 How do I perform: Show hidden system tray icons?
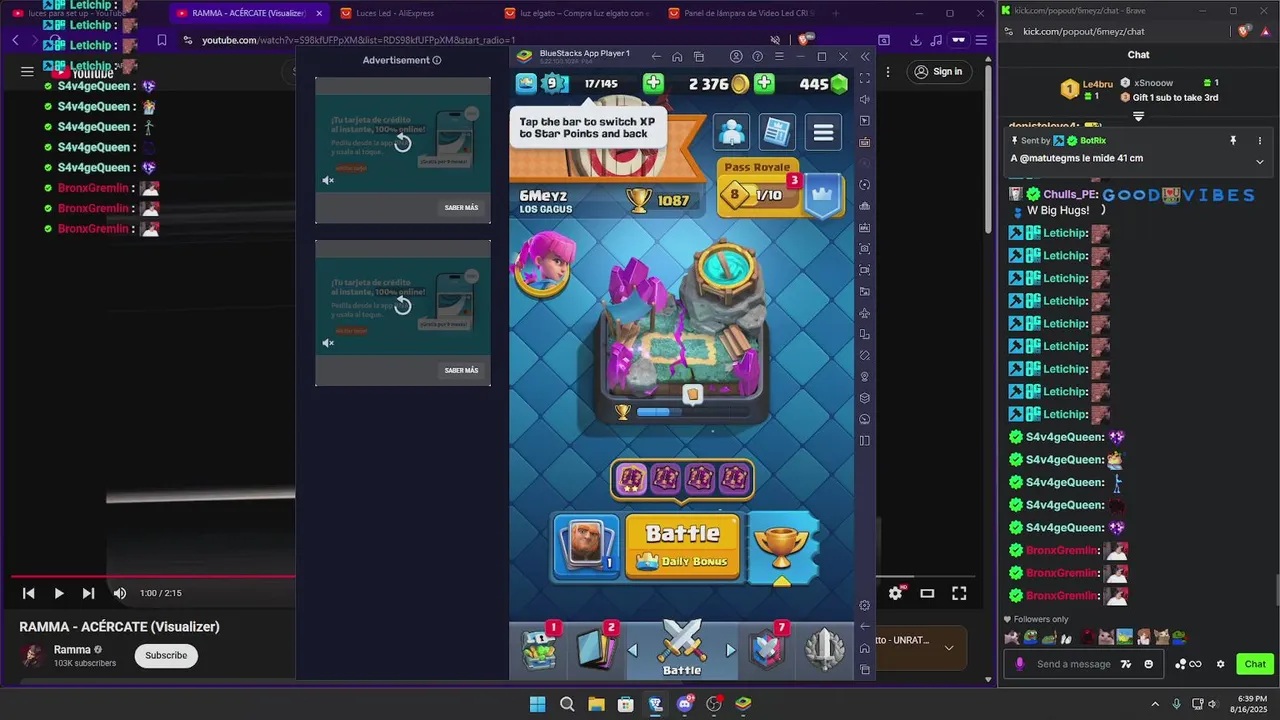pyautogui.click(x=1155, y=704)
